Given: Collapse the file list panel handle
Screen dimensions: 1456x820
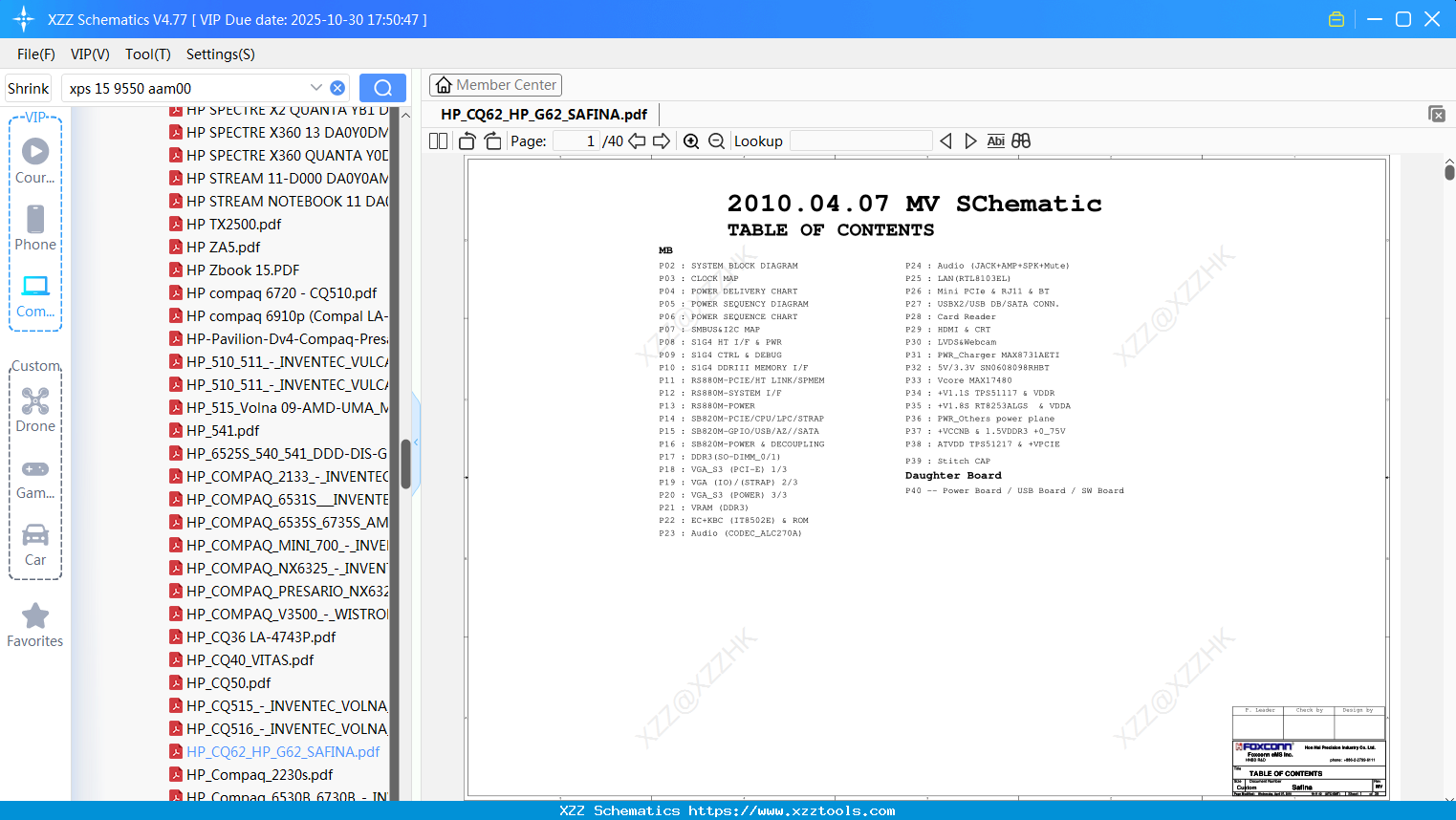Looking at the screenshot, I should click(416, 442).
